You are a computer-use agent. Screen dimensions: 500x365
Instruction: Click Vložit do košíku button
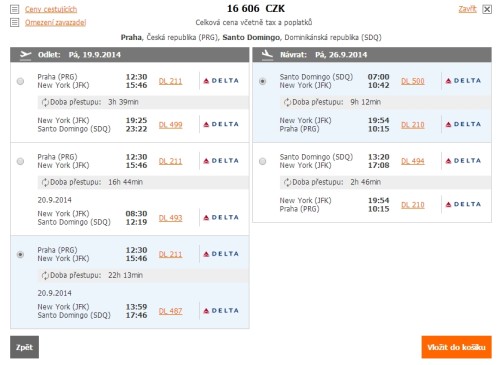coord(456,347)
